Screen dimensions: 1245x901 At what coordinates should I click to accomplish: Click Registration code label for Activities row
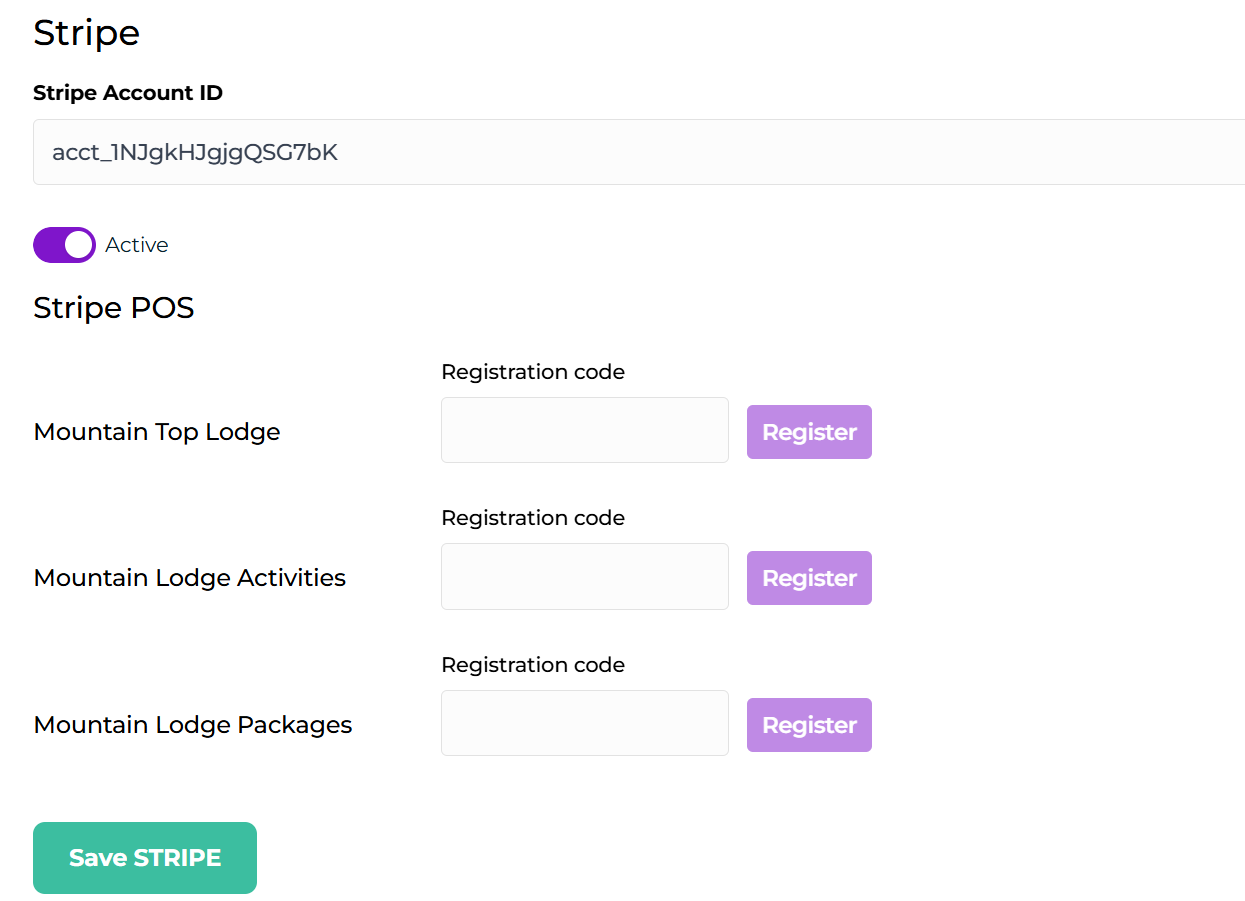(533, 518)
